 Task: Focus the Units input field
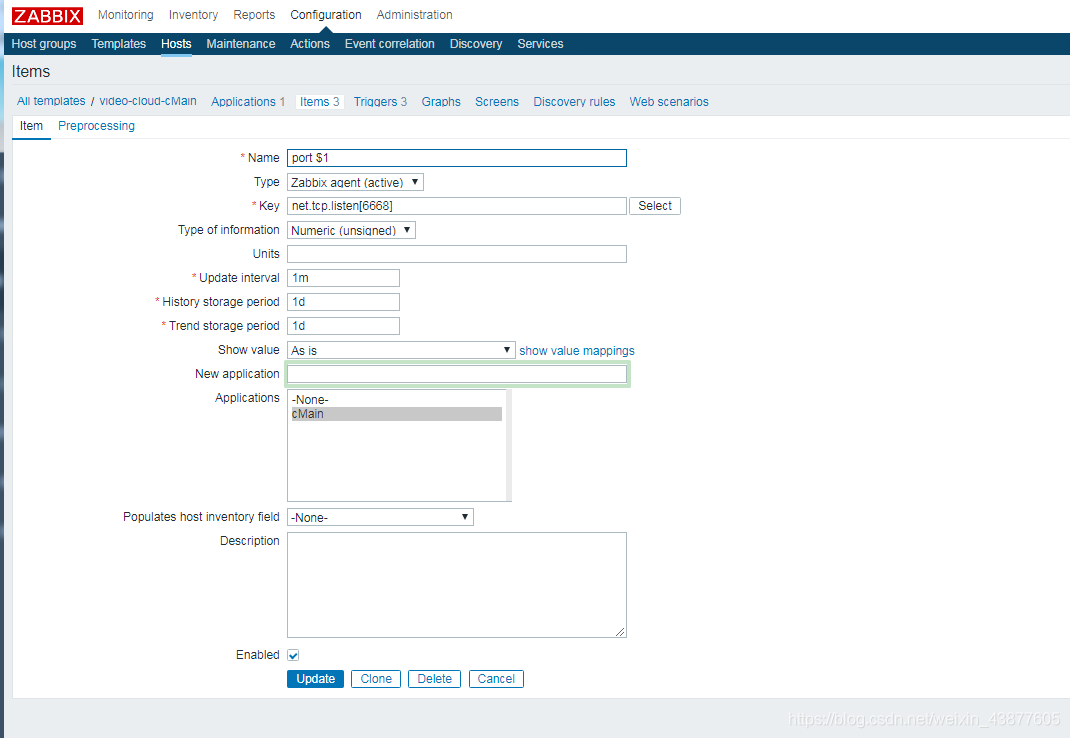457,254
